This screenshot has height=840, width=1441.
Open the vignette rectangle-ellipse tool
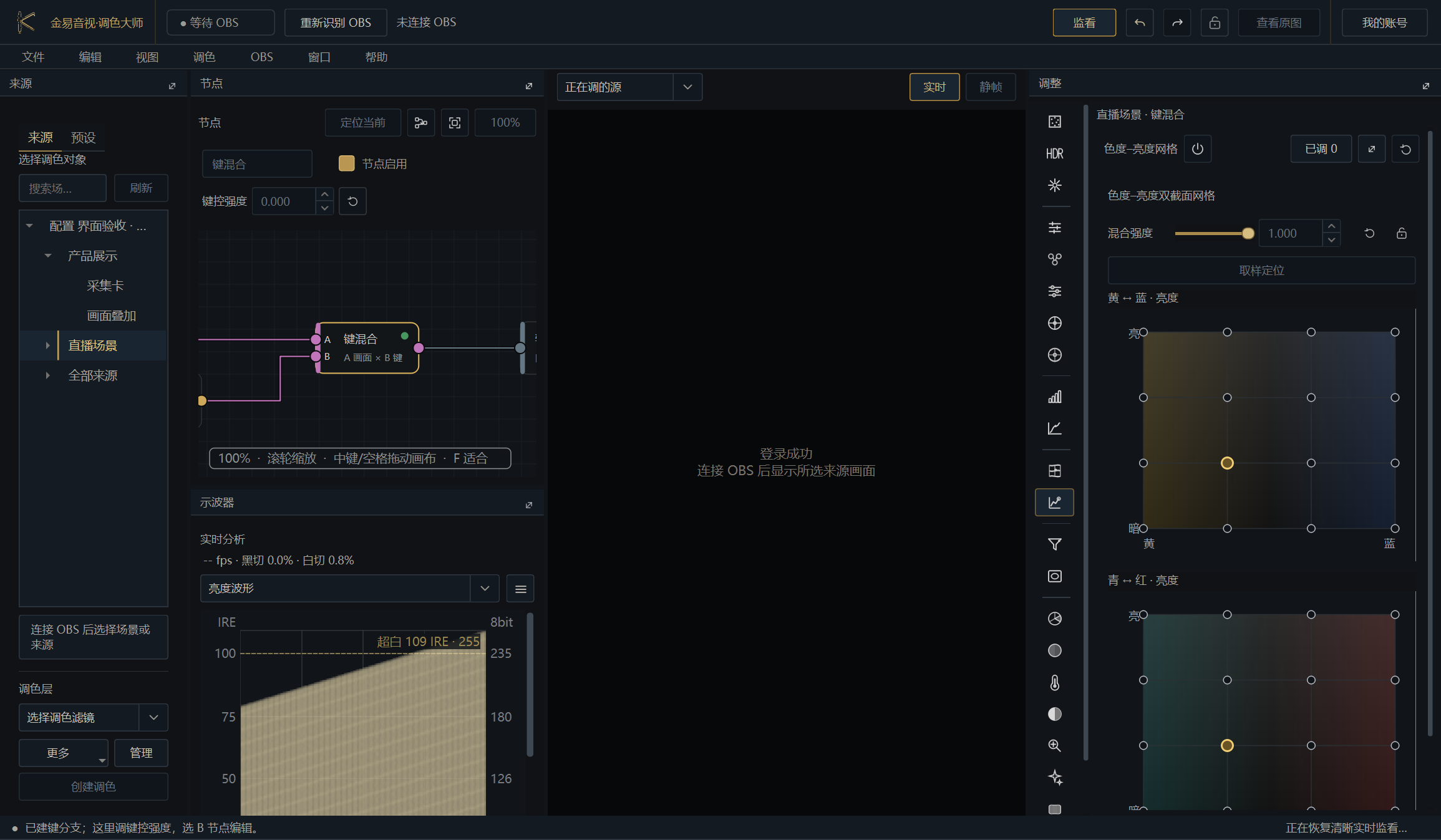[x=1054, y=576]
